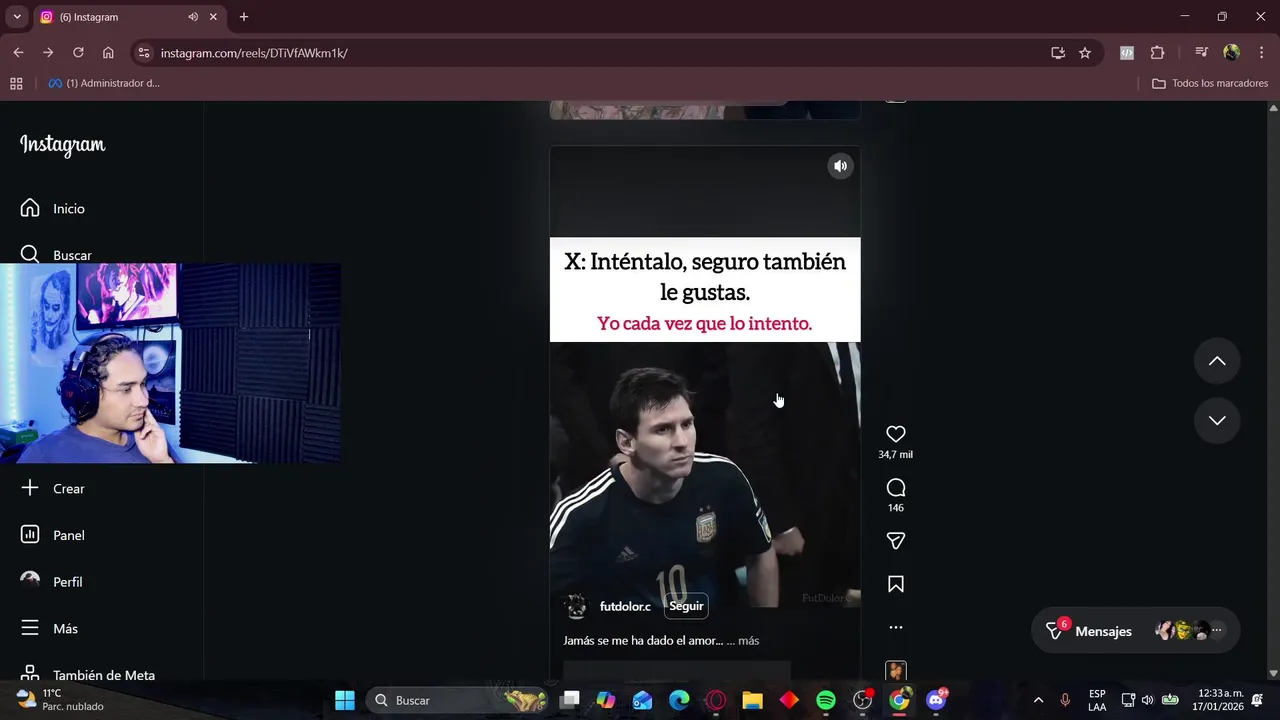Image resolution: width=1280 pixels, height=720 pixels.
Task: Open comments with the speech bubble icon
Action: pyautogui.click(x=896, y=488)
